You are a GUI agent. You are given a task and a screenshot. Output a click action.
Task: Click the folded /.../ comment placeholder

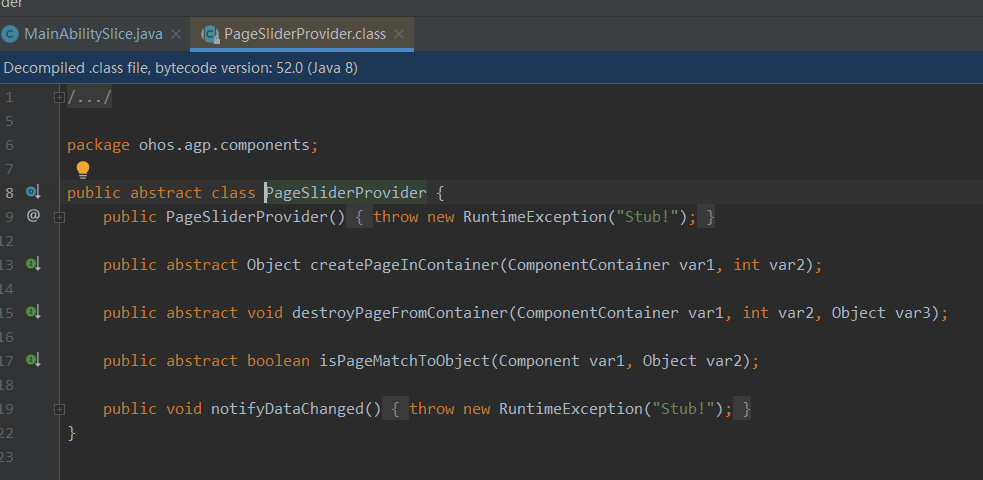tap(90, 98)
